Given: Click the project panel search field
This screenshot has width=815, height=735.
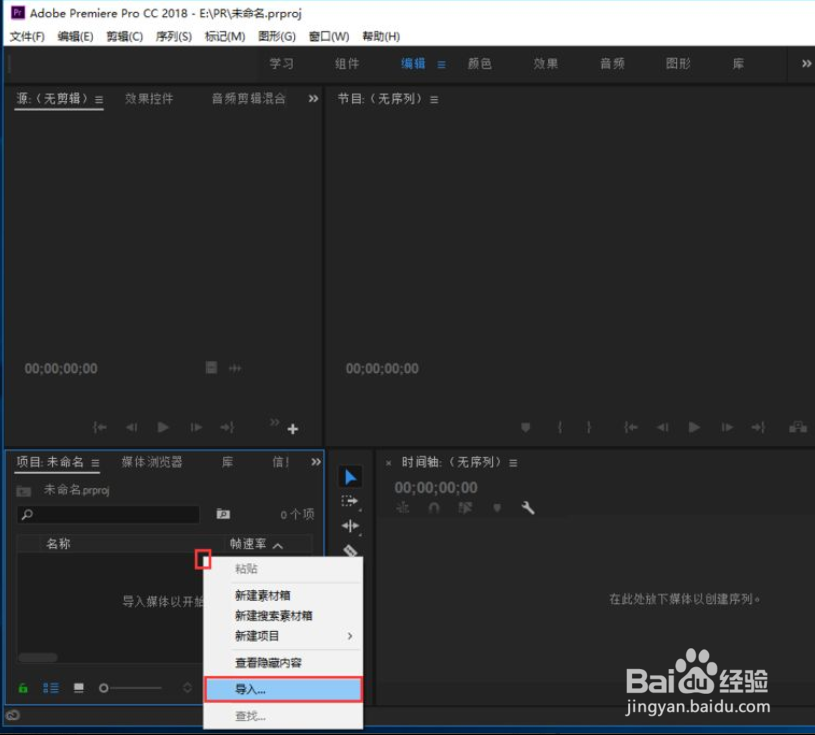Looking at the screenshot, I should click(x=109, y=514).
